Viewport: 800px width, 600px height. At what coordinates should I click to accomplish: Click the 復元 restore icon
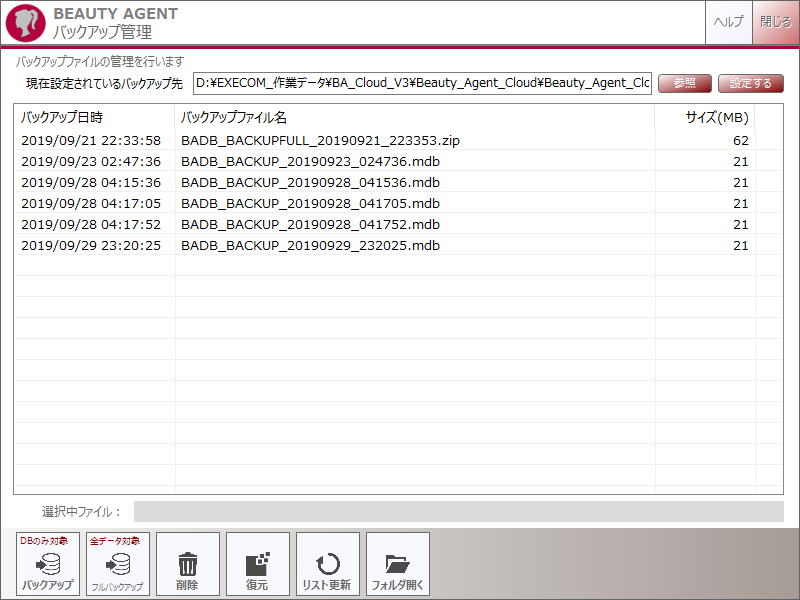(x=257, y=565)
